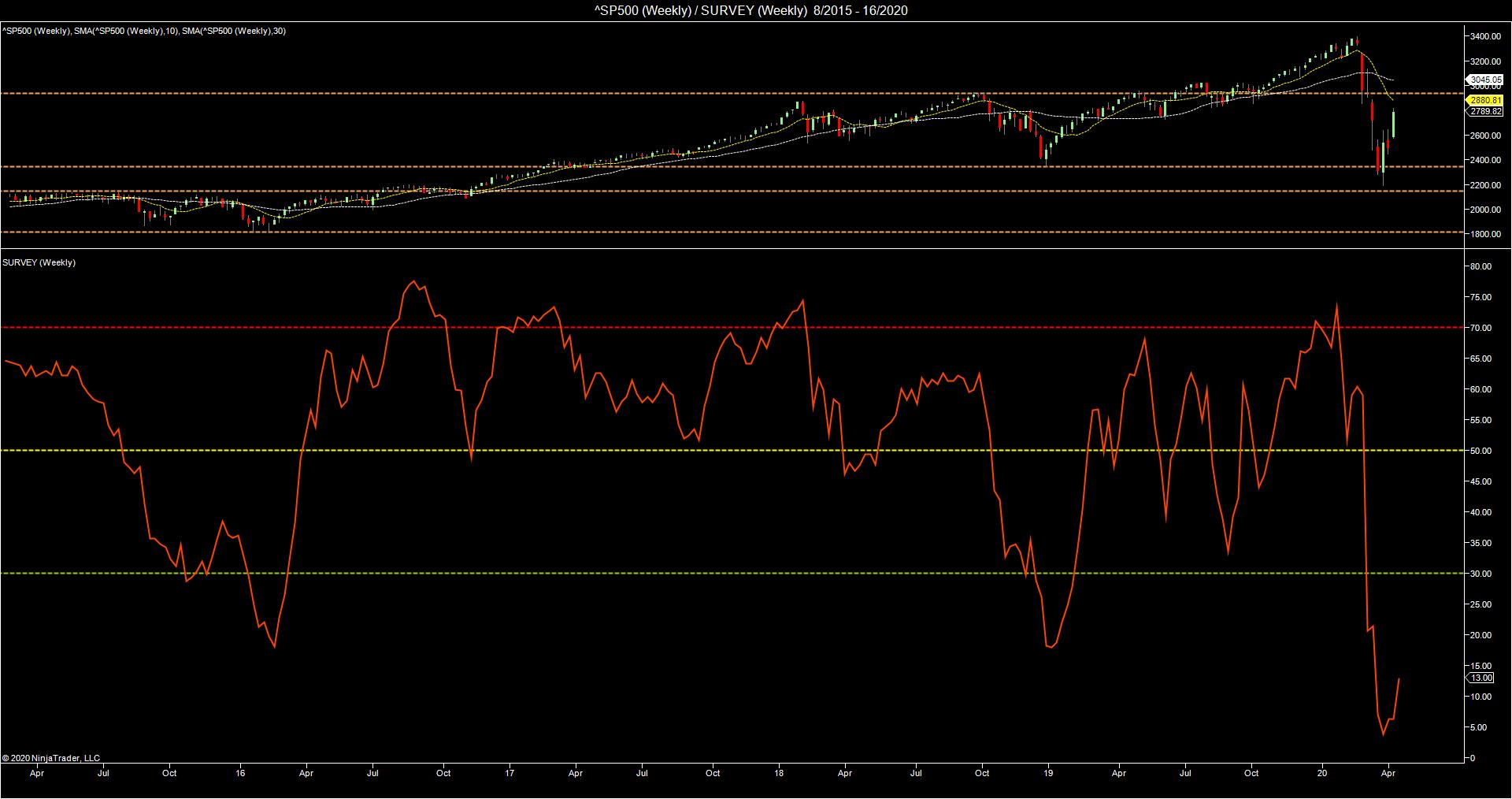Click the NinjaTrader copyright text
The image size is (1512, 799).
[x=51, y=758]
